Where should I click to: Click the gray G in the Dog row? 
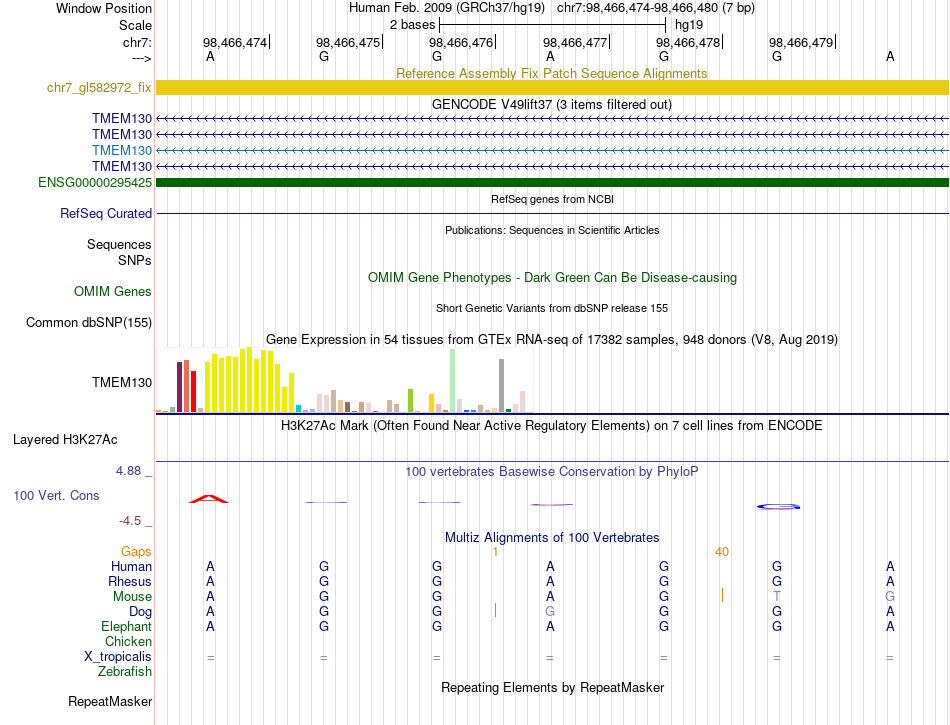click(x=550, y=612)
